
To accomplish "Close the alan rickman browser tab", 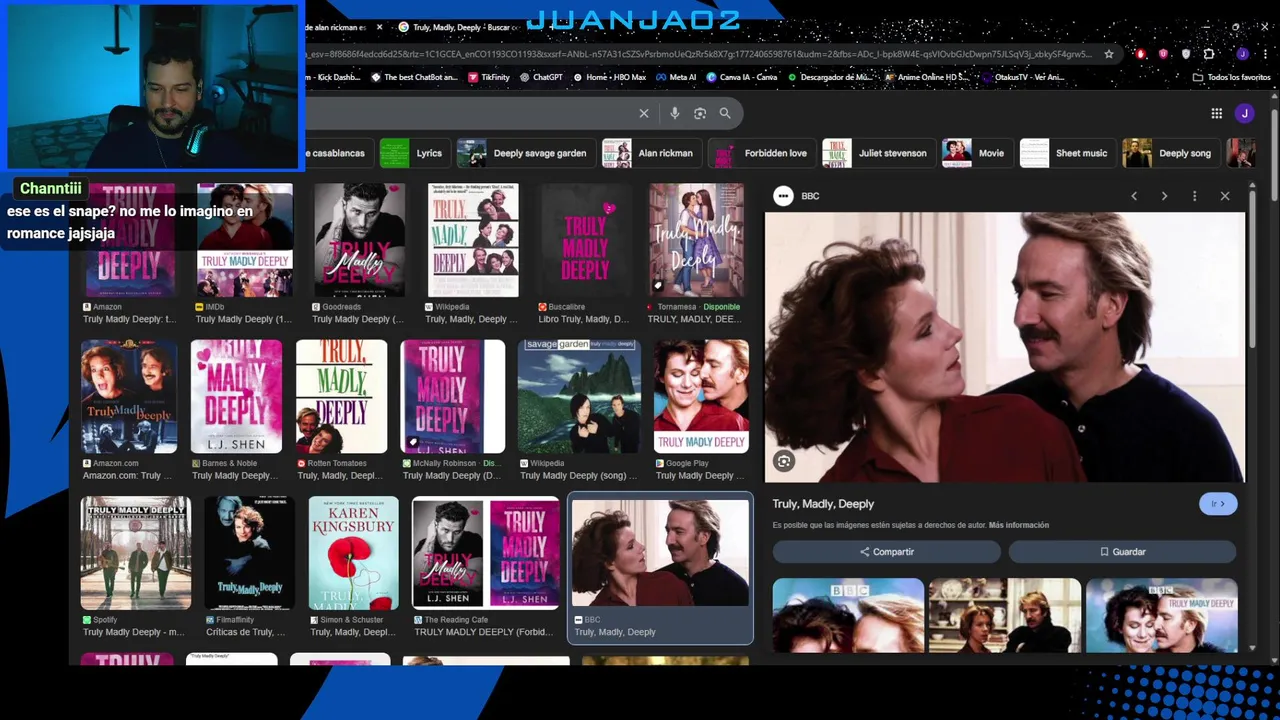I will [x=379, y=27].
